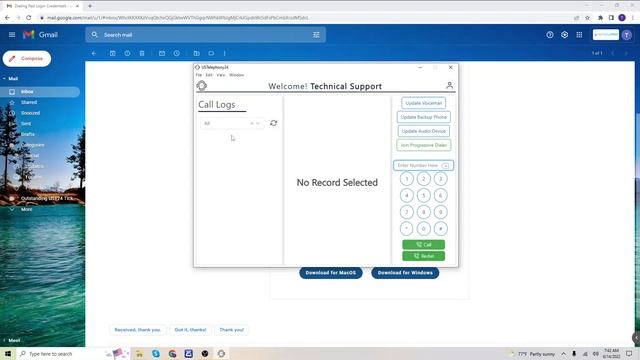This screenshot has width=640, height=360.
Task: Click the green Call button
Action: coord(424,244)
